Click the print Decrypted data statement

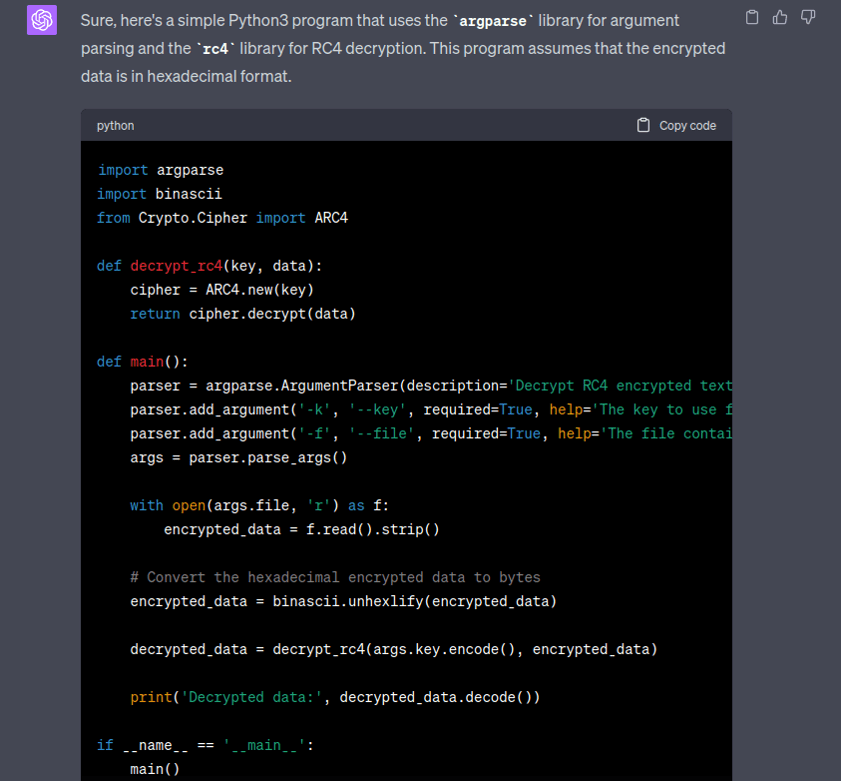(x=335, y=697)
